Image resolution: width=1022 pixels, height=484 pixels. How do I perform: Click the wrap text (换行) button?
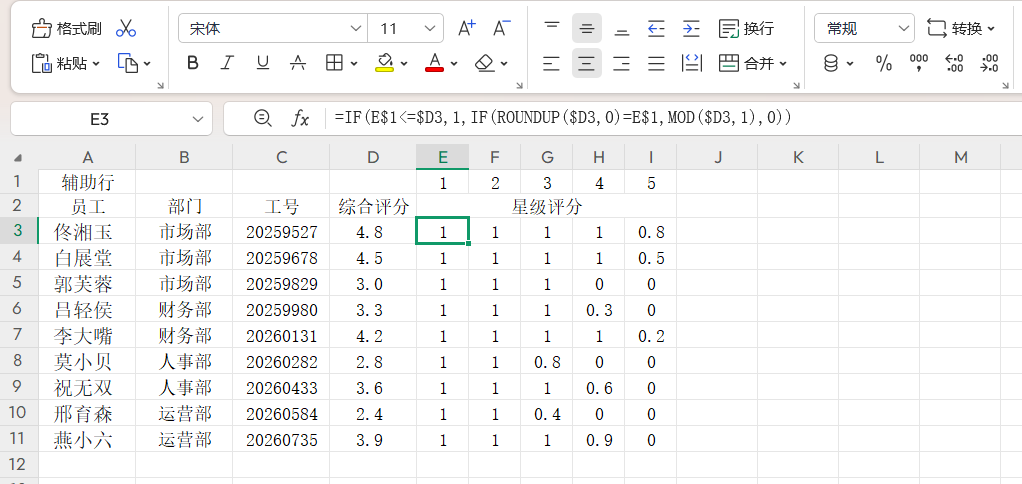point(747,29)
